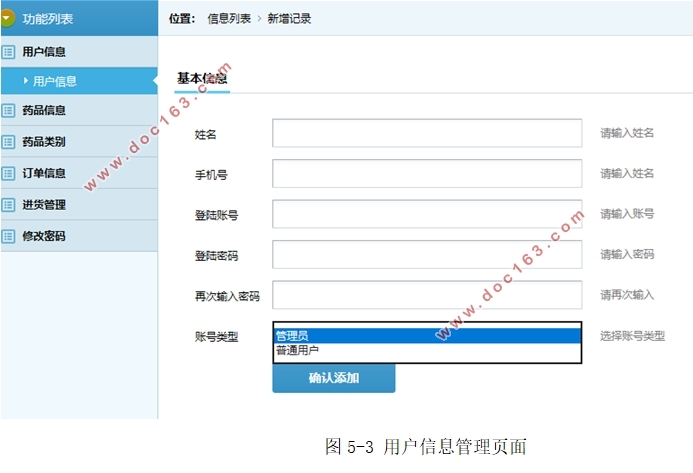Click the list icon beside 药品类别
The width and height of the screenshot is (693, 473).
point(8,141)
